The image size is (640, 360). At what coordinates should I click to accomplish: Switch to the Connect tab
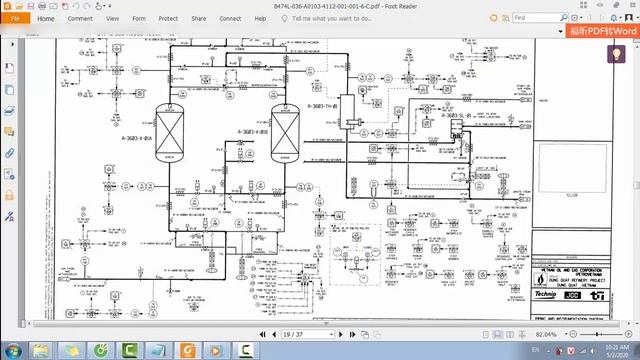click(x=230, y=18)
